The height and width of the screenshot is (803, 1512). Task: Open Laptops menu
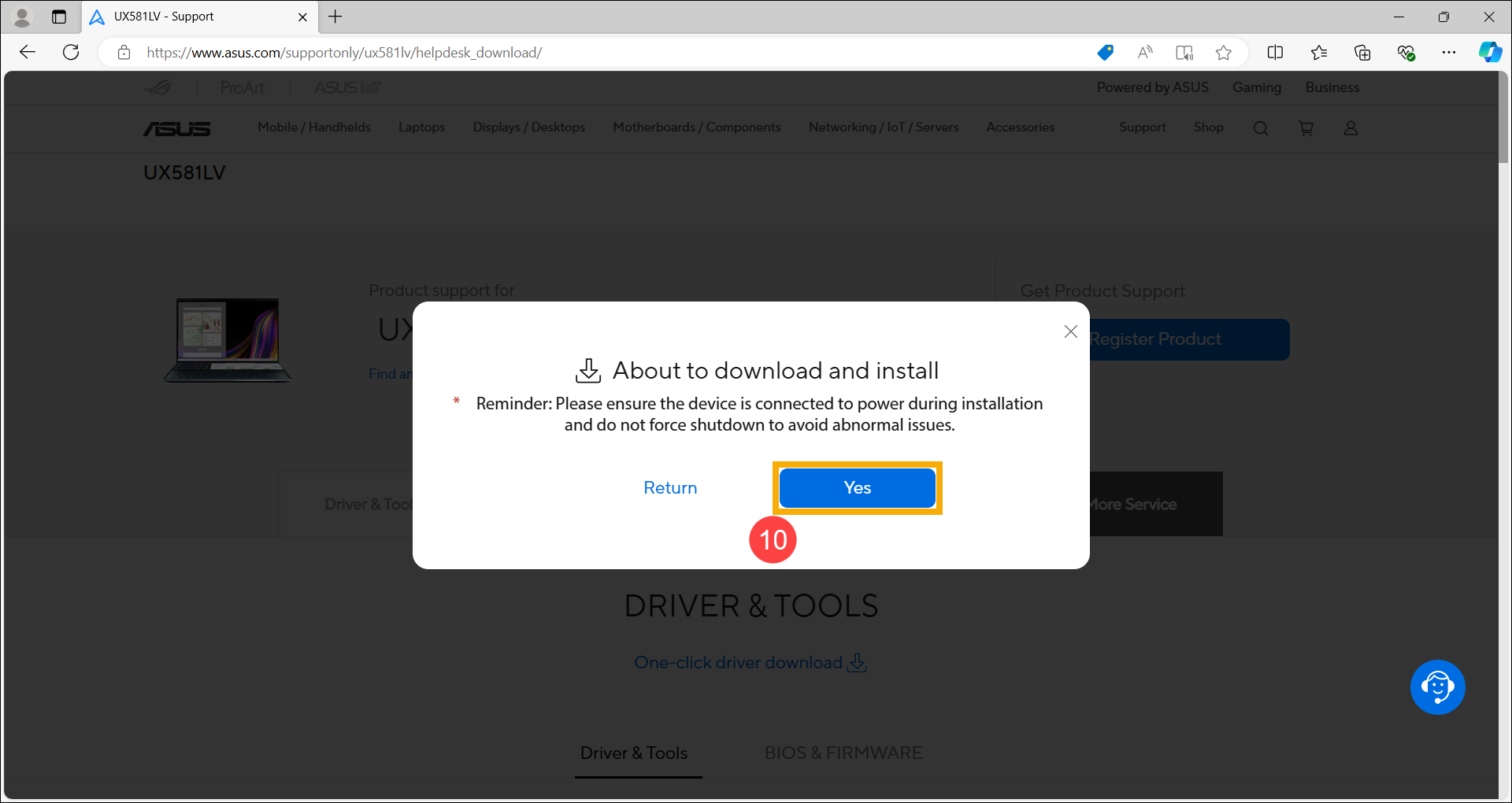[x=421, y=128]
